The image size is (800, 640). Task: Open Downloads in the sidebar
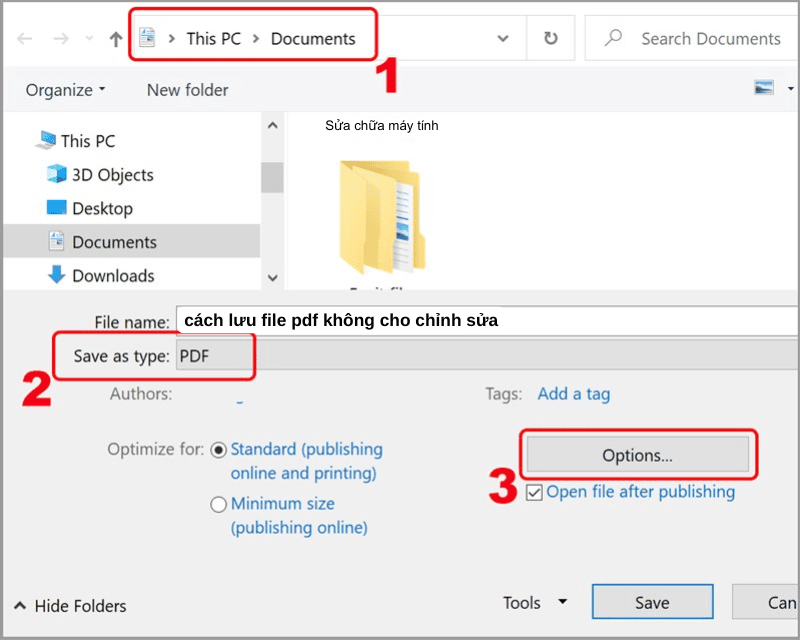click(x=113, y=275)
